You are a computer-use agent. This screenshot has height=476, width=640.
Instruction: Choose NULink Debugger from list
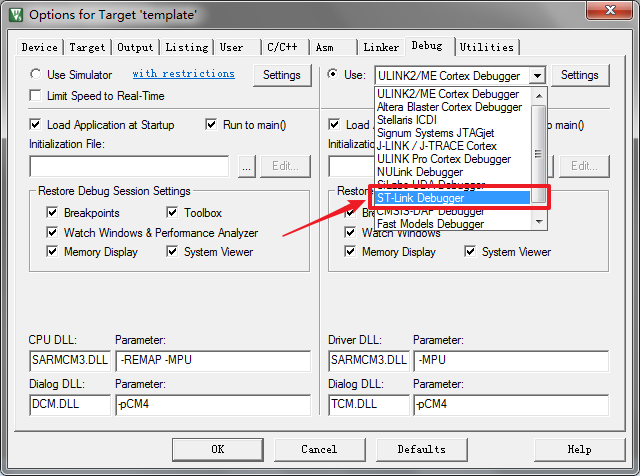point(452,172)
